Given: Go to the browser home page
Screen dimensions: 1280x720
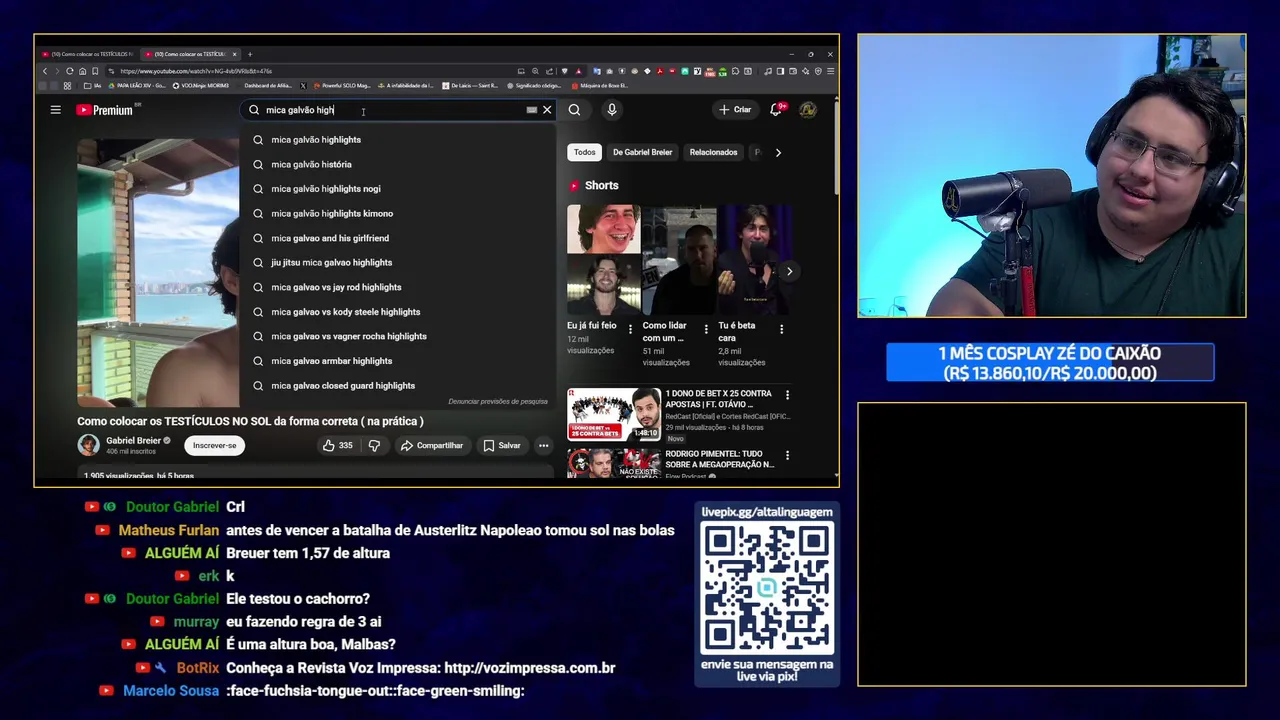Looking at the screenshot, I should pos(82,71).
